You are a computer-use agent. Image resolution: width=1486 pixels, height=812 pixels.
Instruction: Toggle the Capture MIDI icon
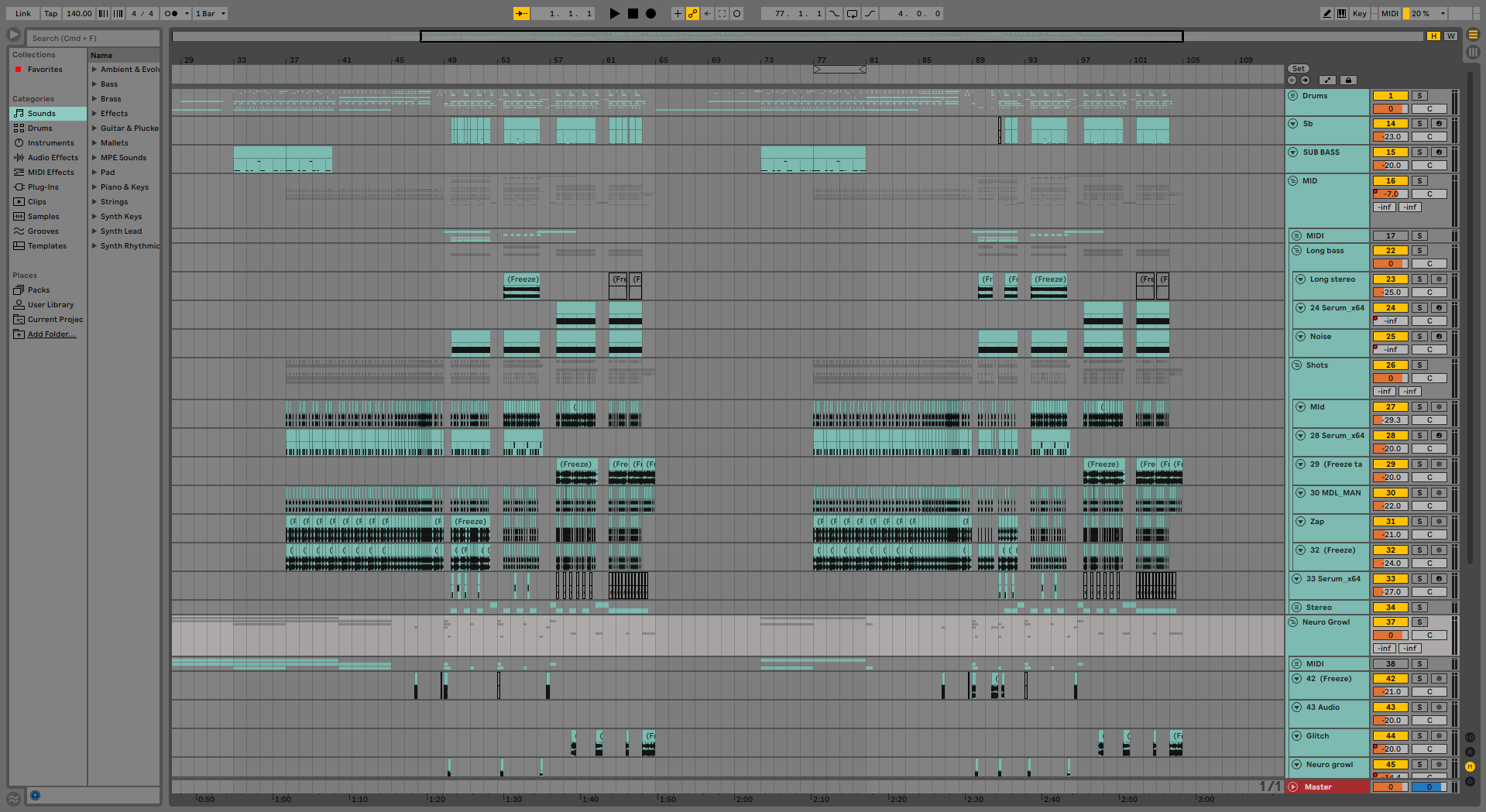click(722, 13)
